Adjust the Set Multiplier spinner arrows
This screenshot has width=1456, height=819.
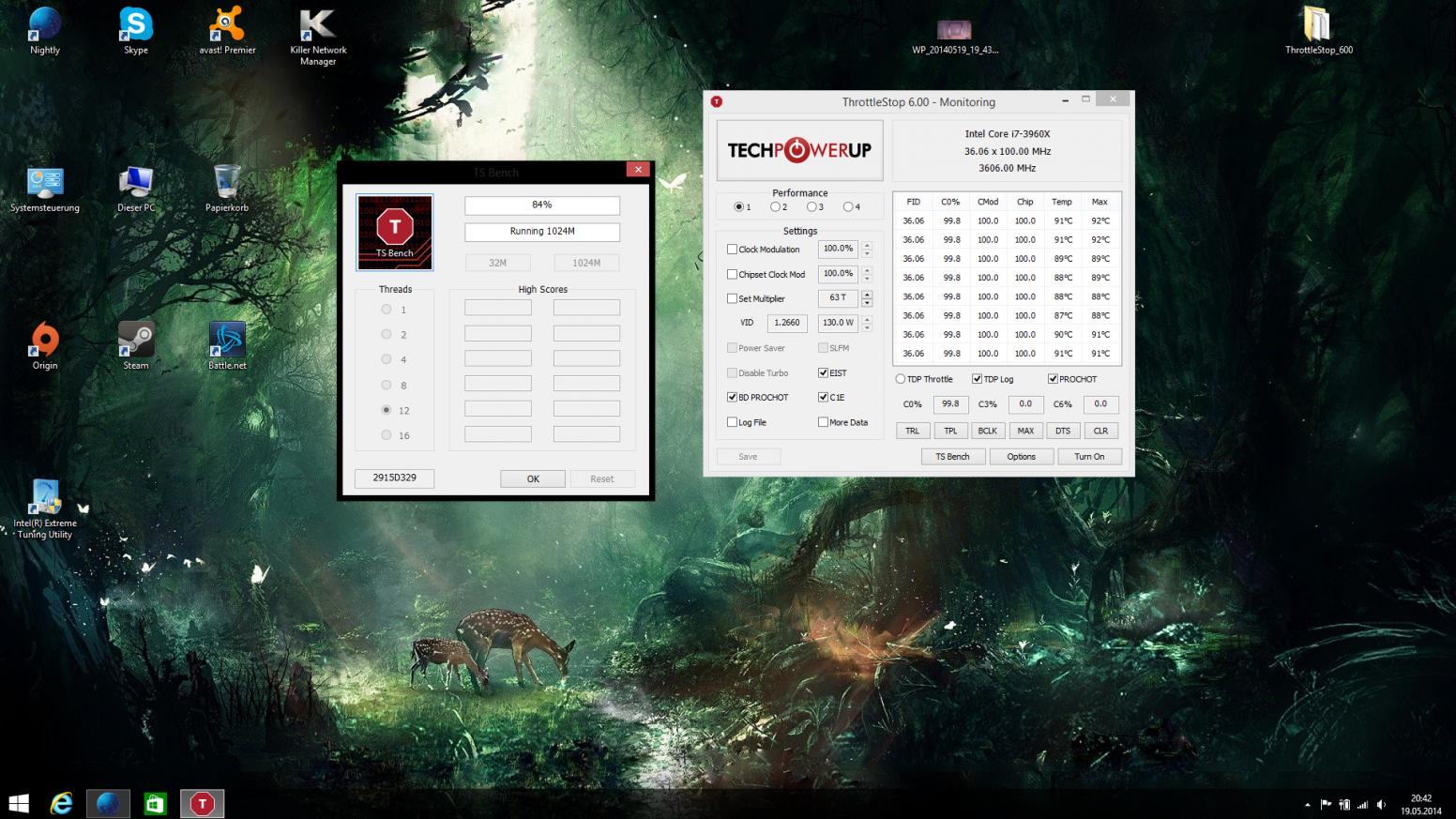[x=867, y=298]
